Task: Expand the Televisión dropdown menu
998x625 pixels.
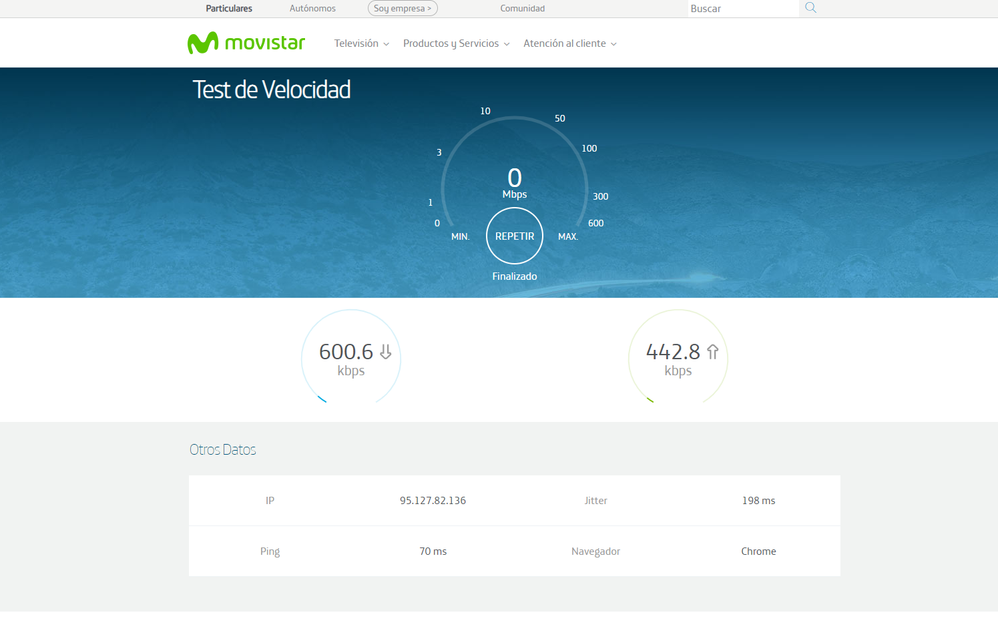Action: click(x=361, y=44)
